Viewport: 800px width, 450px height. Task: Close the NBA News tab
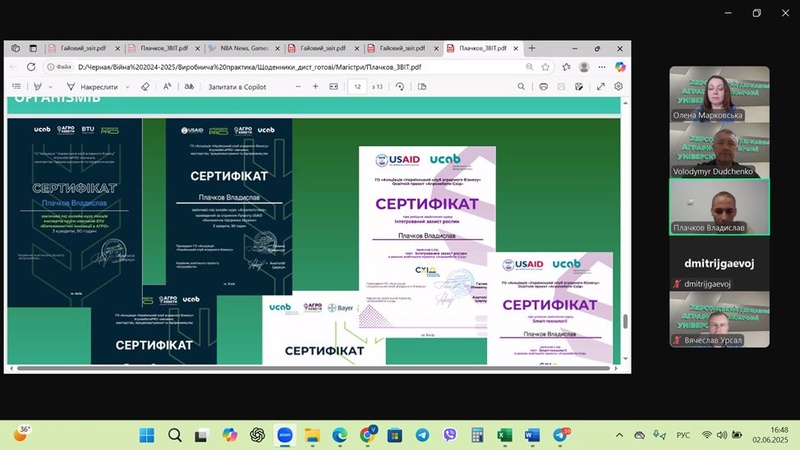click(x=278, y=48)
